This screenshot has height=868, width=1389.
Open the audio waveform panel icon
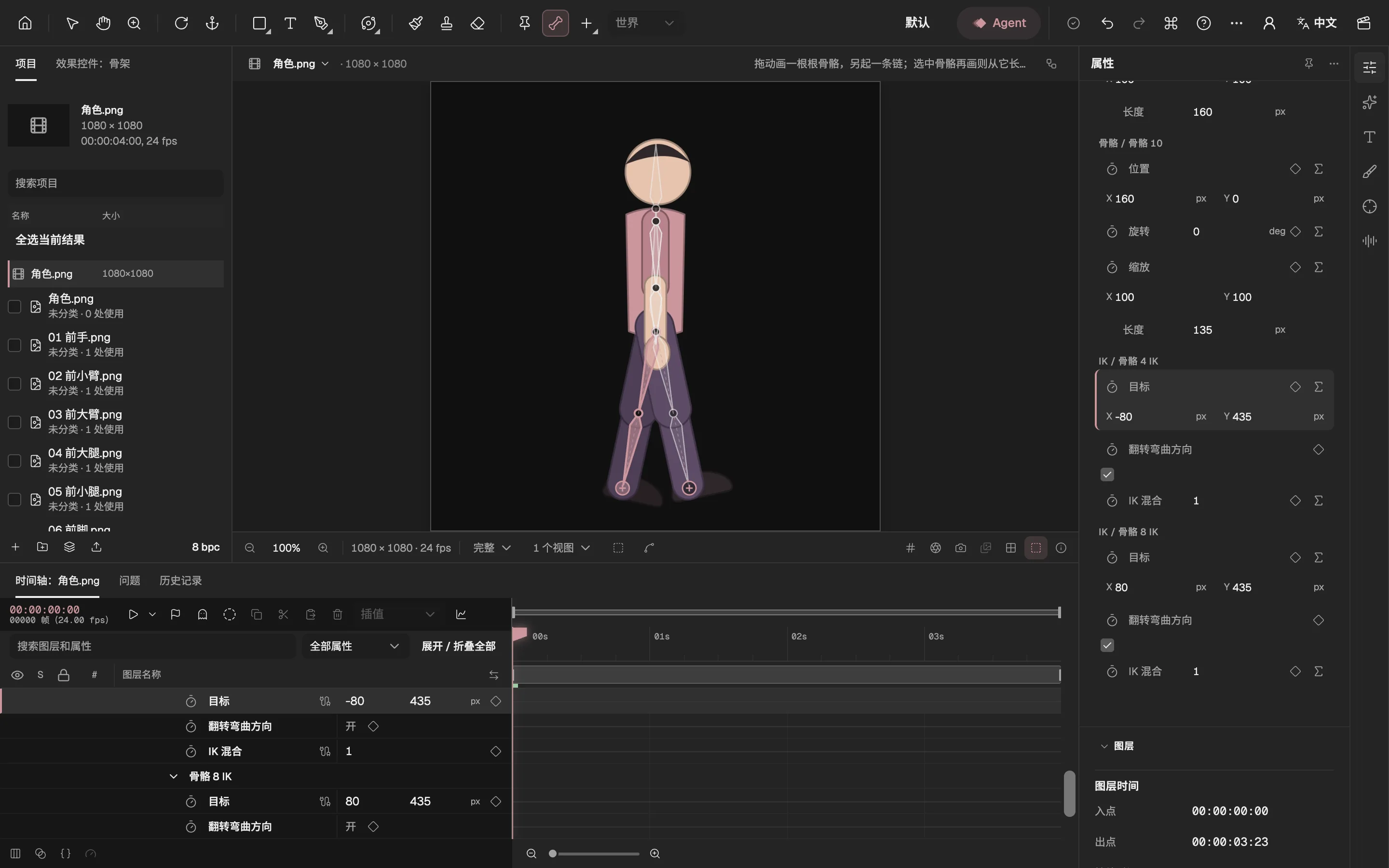(x=1370, y=241)
